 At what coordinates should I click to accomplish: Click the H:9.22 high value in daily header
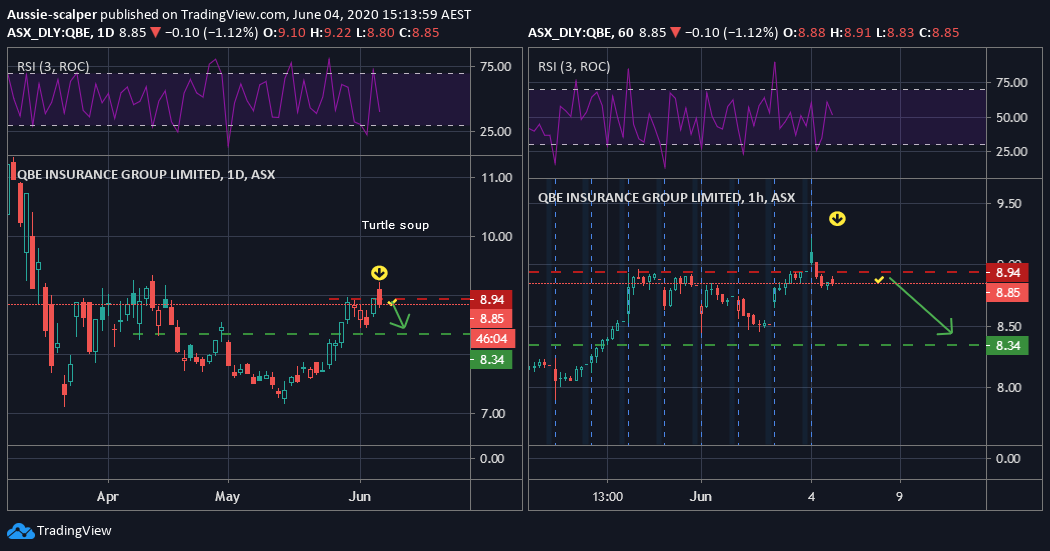pyautogui.click(x=333, y=32)
